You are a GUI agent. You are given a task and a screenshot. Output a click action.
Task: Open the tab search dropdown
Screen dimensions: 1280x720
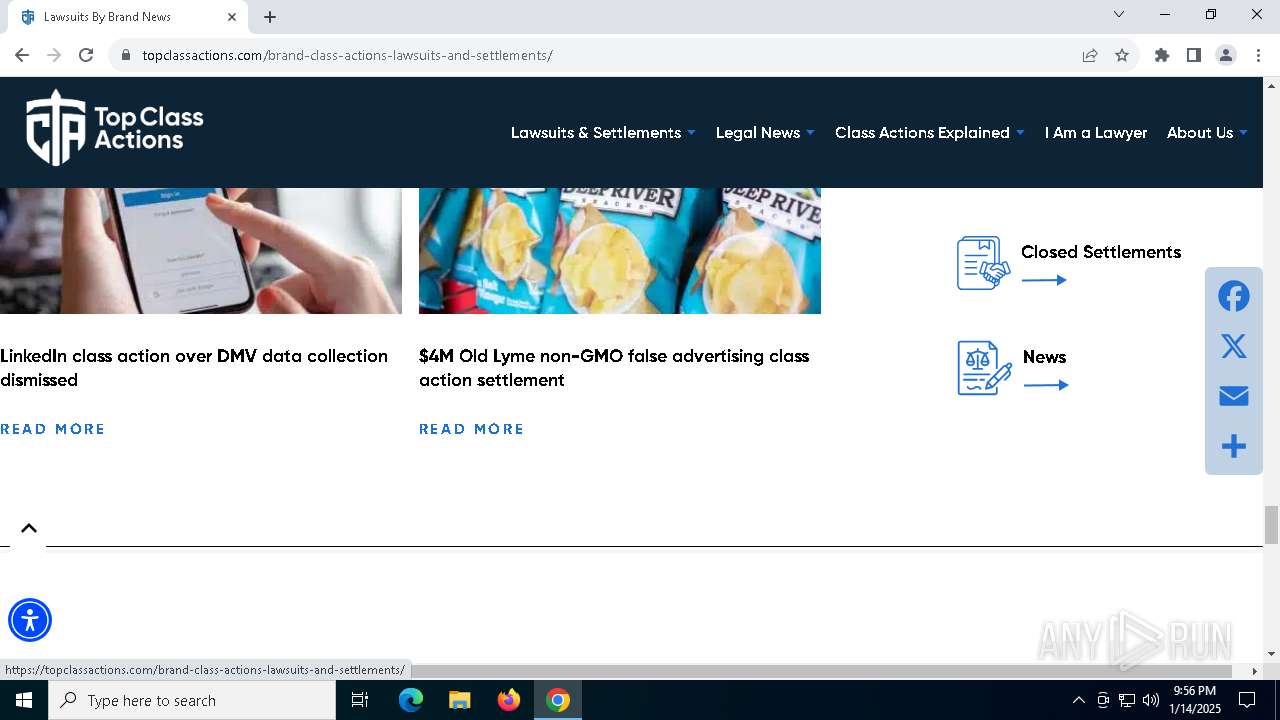coord(1119,14)
